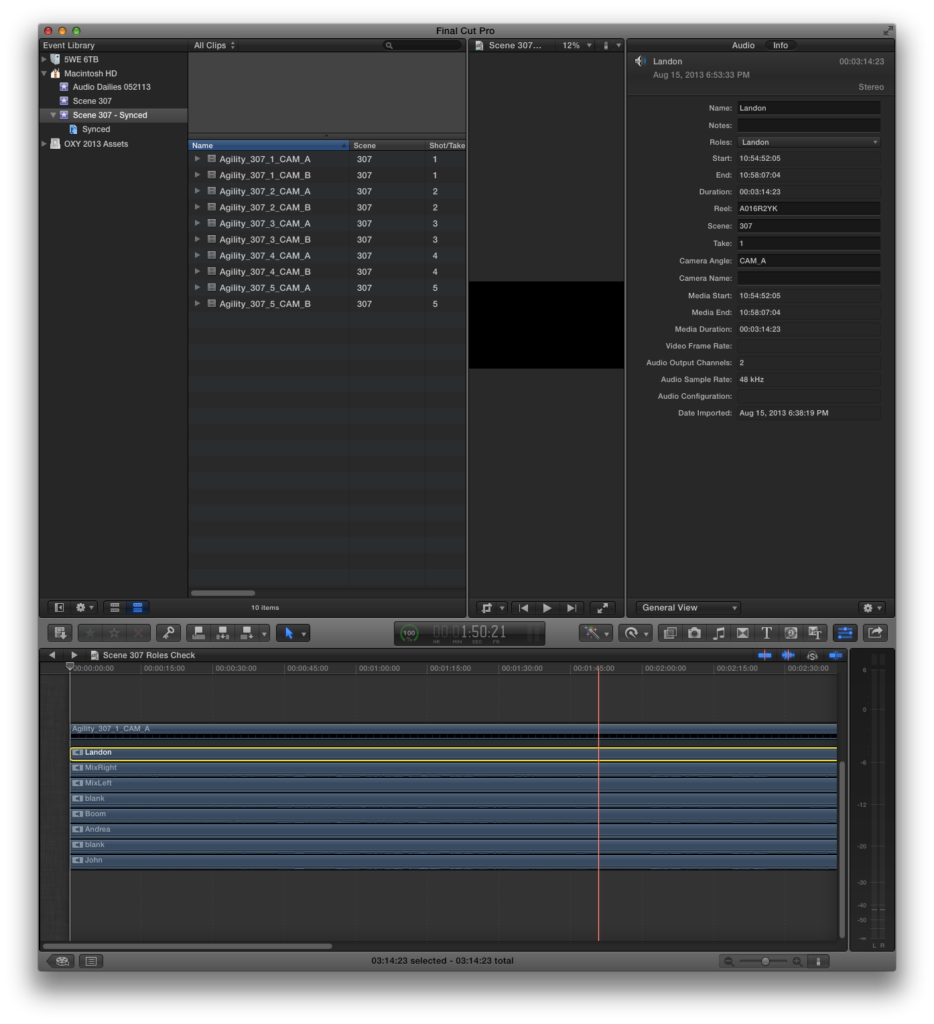Switch the browser to list view
The image size is (934, 1024).
[138, 607]
